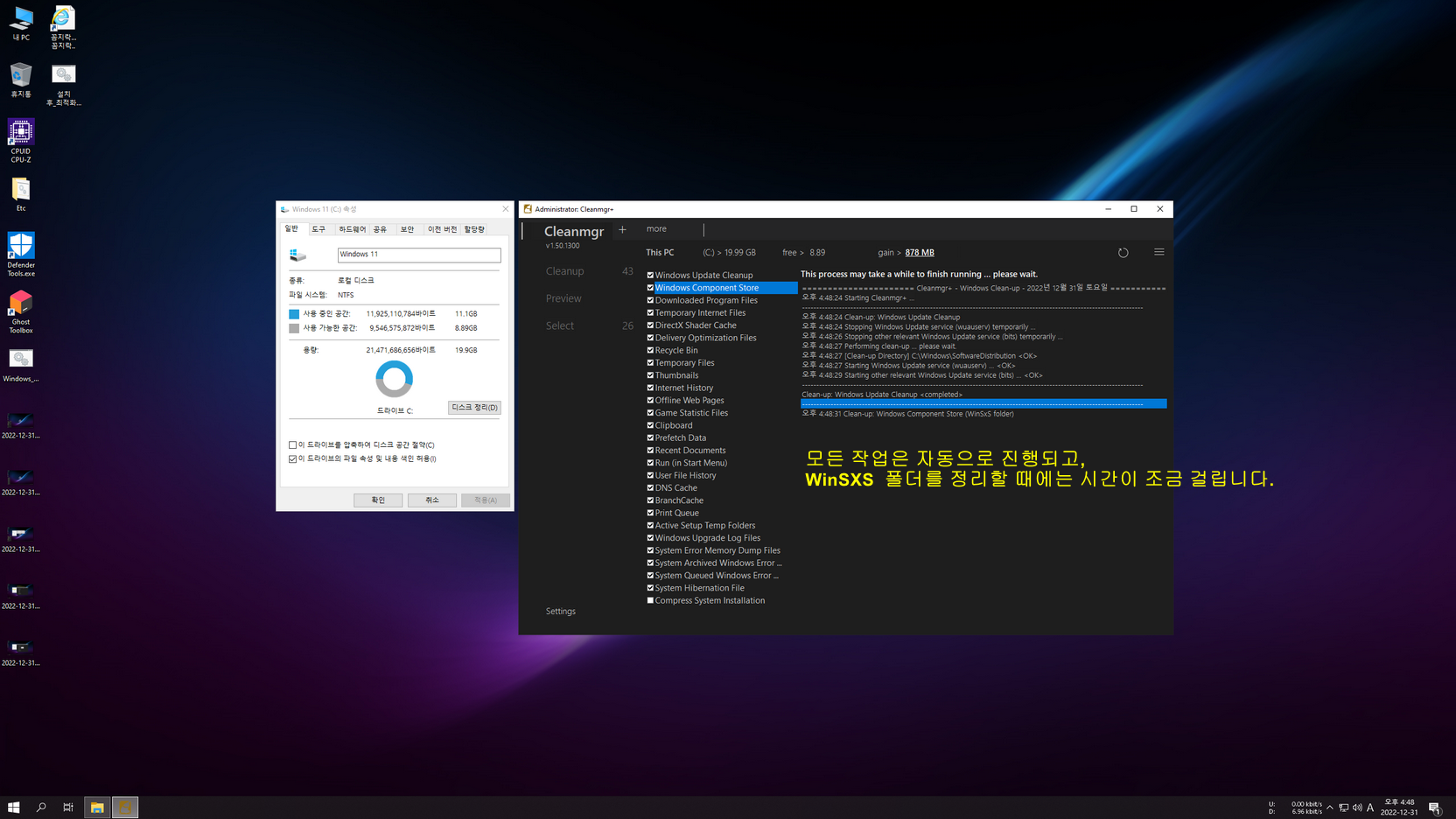Open the notification center icon
Screen dimensions: 1456x819
tap(1434, 808)
